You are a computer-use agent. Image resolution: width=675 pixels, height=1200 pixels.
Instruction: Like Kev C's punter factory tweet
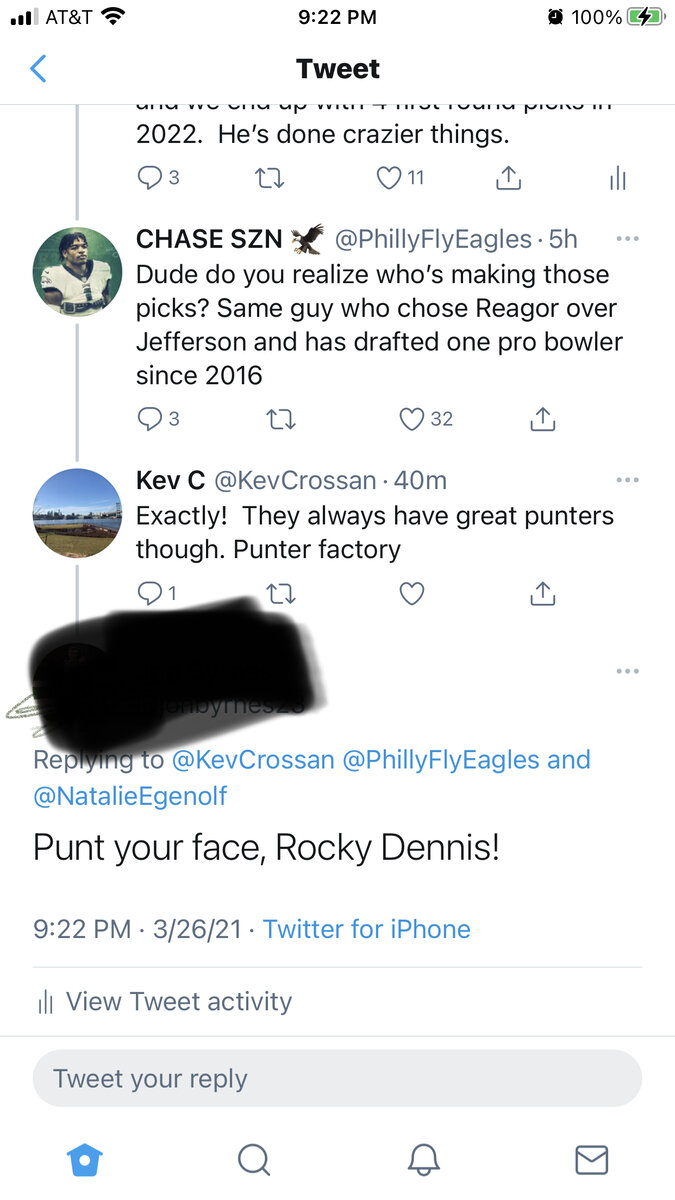pyautogui.click(x=412, y=594)
